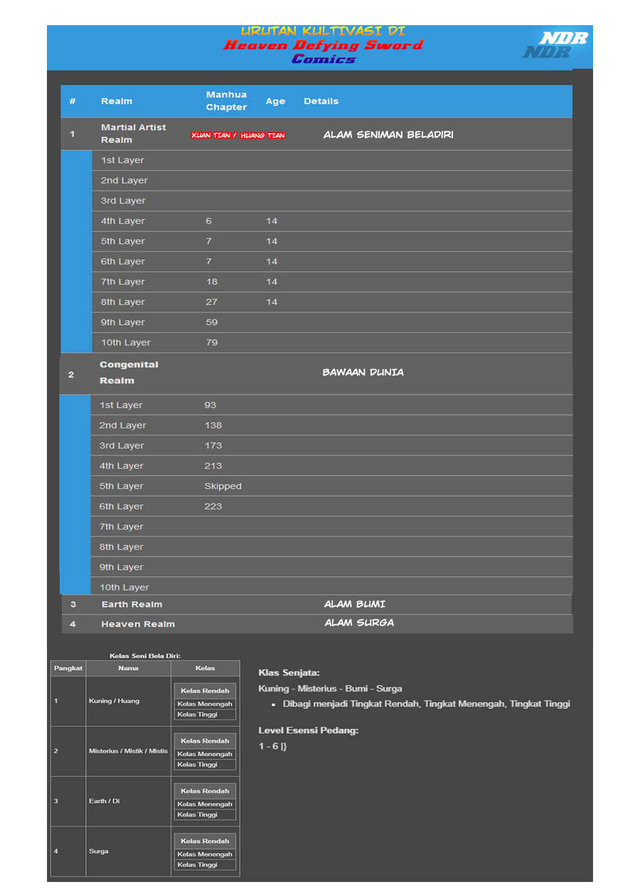Screen dimensions: 640x888
Task: Open the Heaven Realm row
Action: pos(137,624)
